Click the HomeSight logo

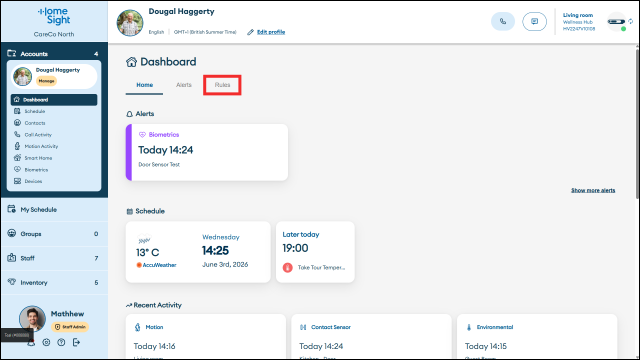point(54,16)
